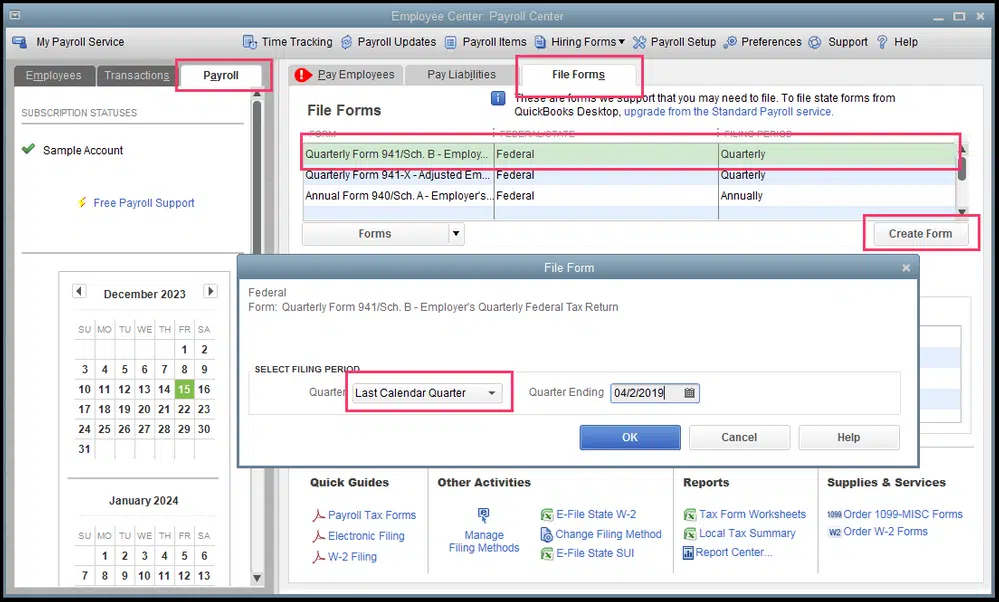999x602 pixels.
Task: Expand the Forms button dropdown arrow
Action: pyautogui.click(x=456, y=234)
